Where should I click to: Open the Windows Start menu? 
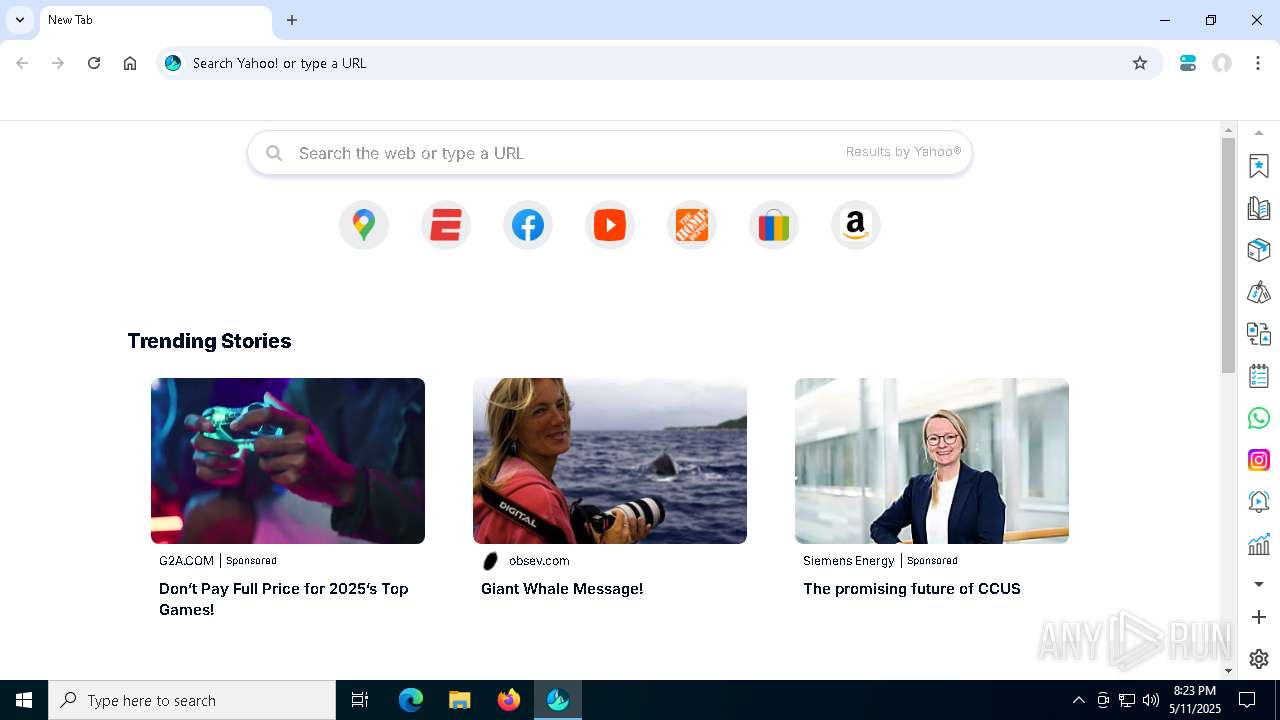24,700
